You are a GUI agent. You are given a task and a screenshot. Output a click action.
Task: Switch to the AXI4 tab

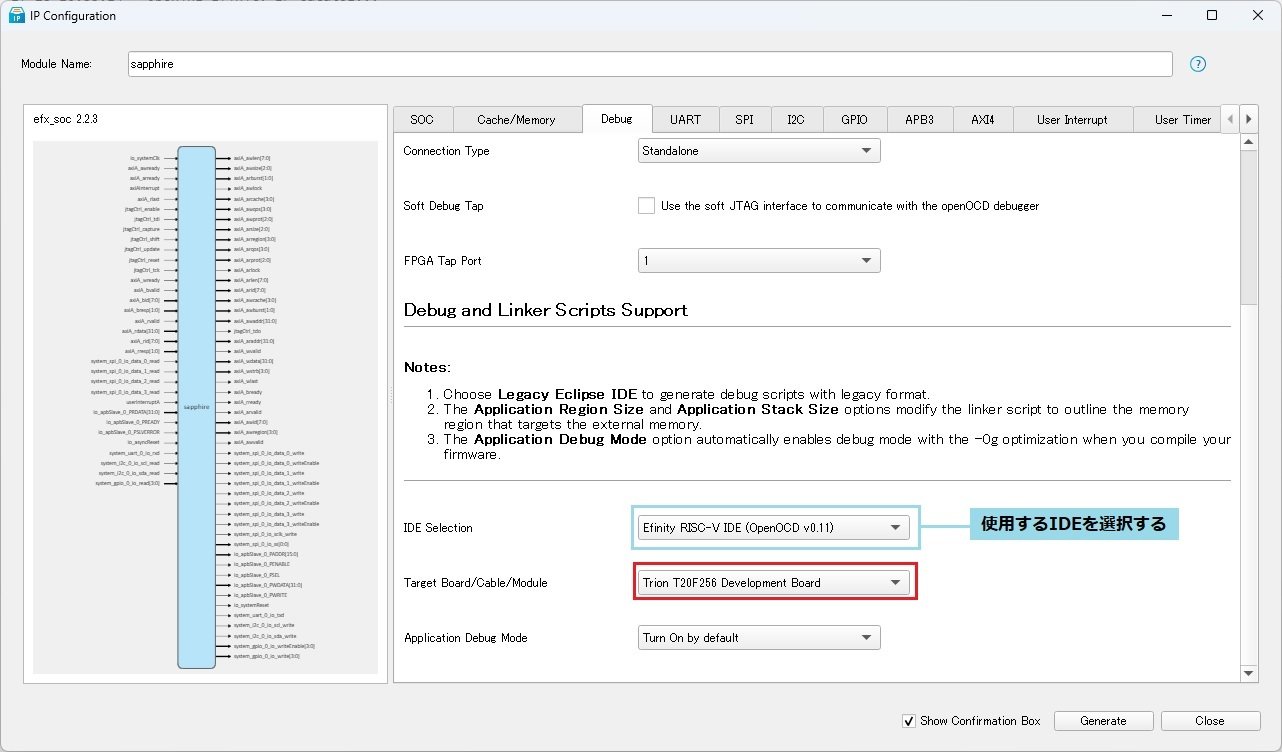(x=982, y=120)
